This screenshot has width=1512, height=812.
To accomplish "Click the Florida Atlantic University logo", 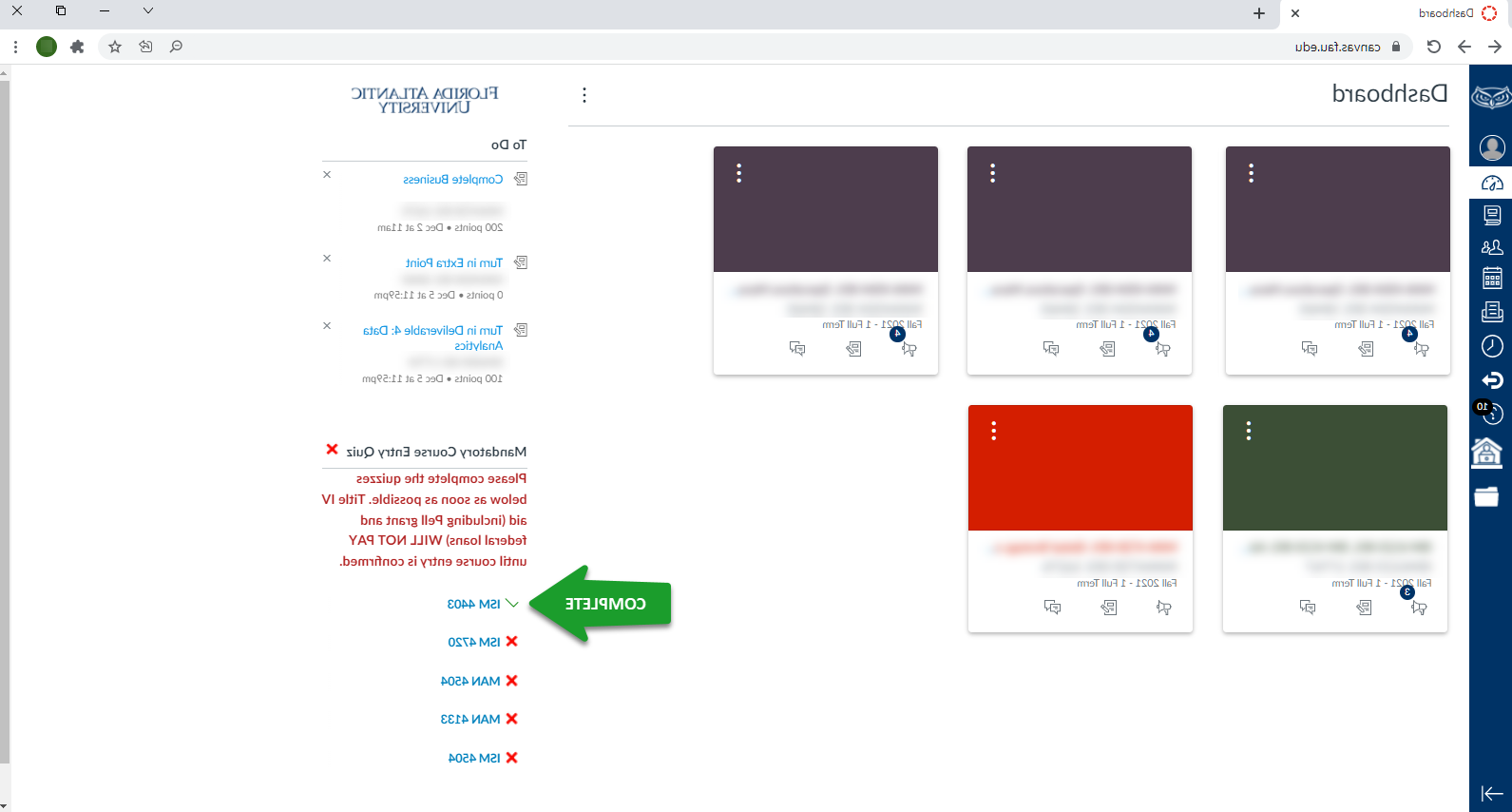I will pos(425,100).
